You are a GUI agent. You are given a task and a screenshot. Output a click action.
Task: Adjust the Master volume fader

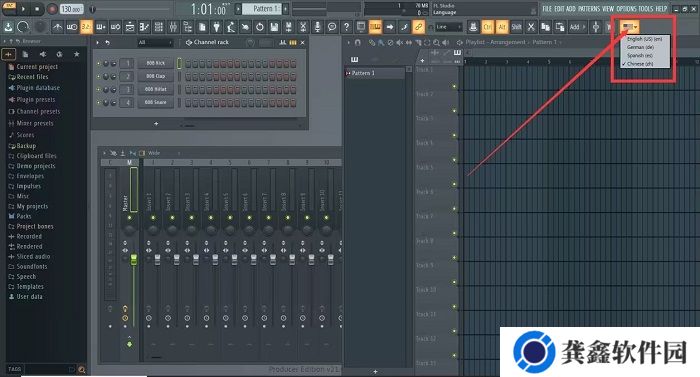(x=133, y=260)
